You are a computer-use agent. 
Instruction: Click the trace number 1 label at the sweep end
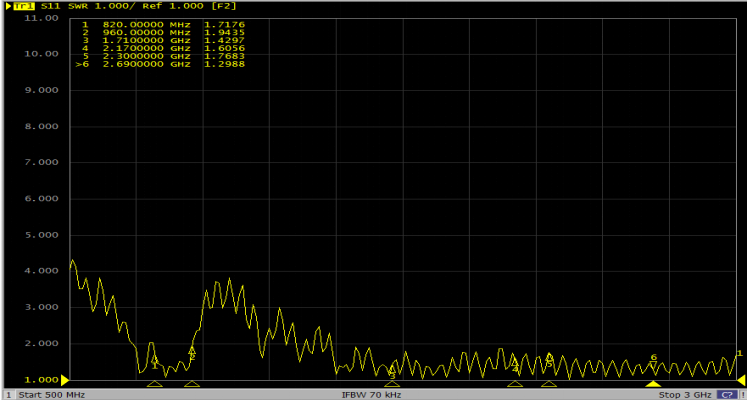[739, 353]
